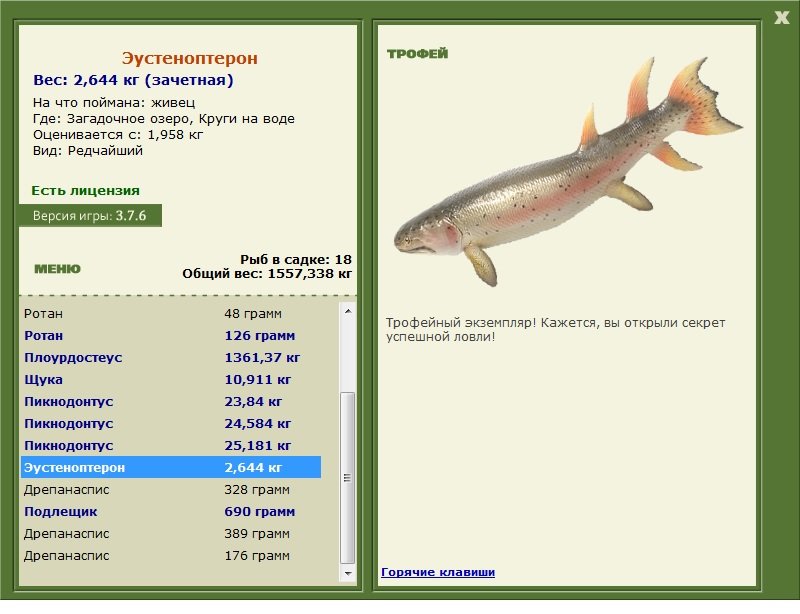Select the Дрепанаспис 328 грамм row

pos(171,489)
